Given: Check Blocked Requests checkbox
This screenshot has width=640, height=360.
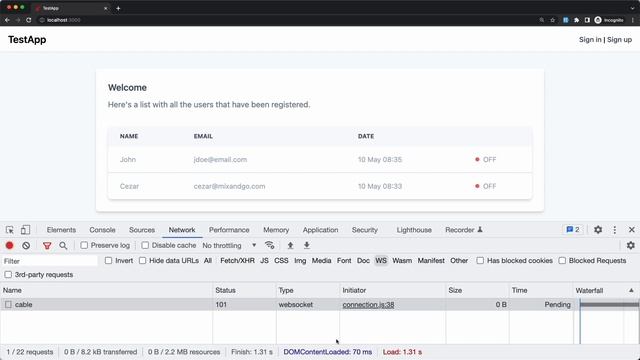Looking at the screenshot, I should [562, 260].
